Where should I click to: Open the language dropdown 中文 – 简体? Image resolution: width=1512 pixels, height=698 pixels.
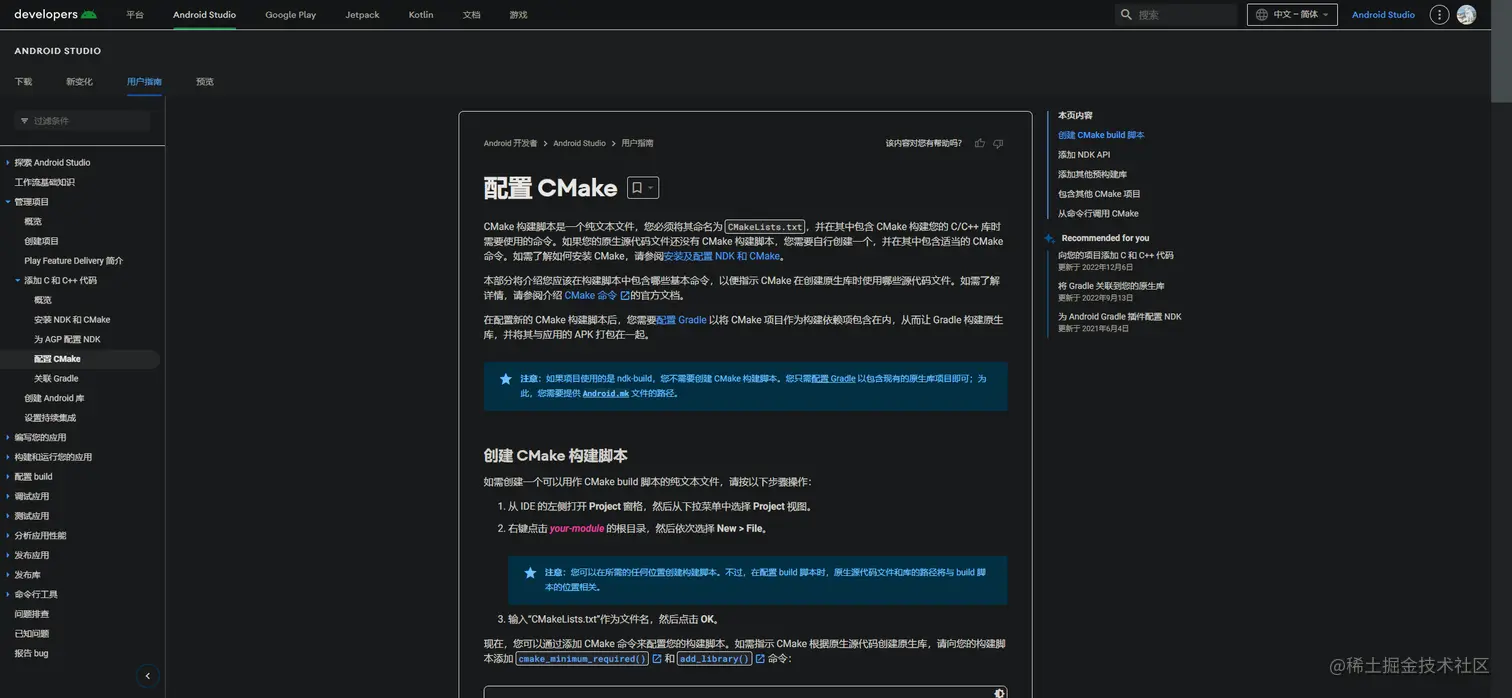1292,15
